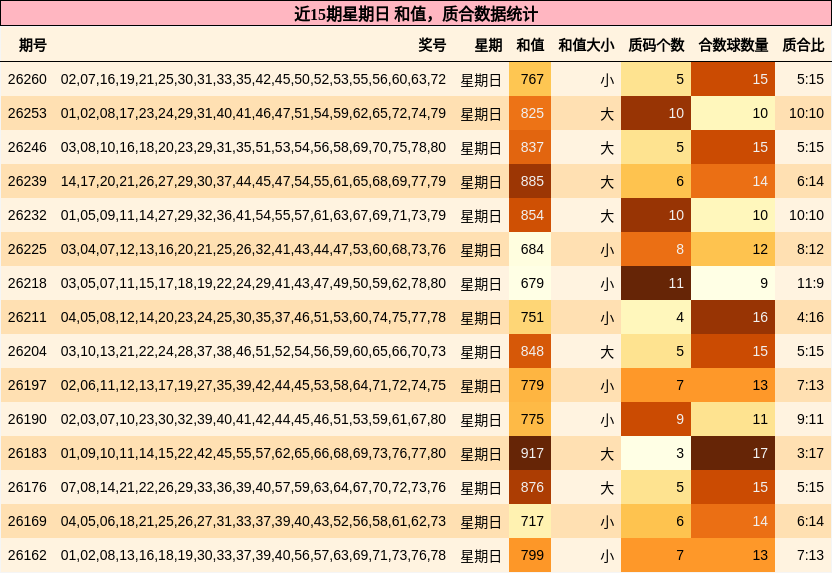
Task: Click the 小 size cell in row 26225
Action: [x=607, y=249]
